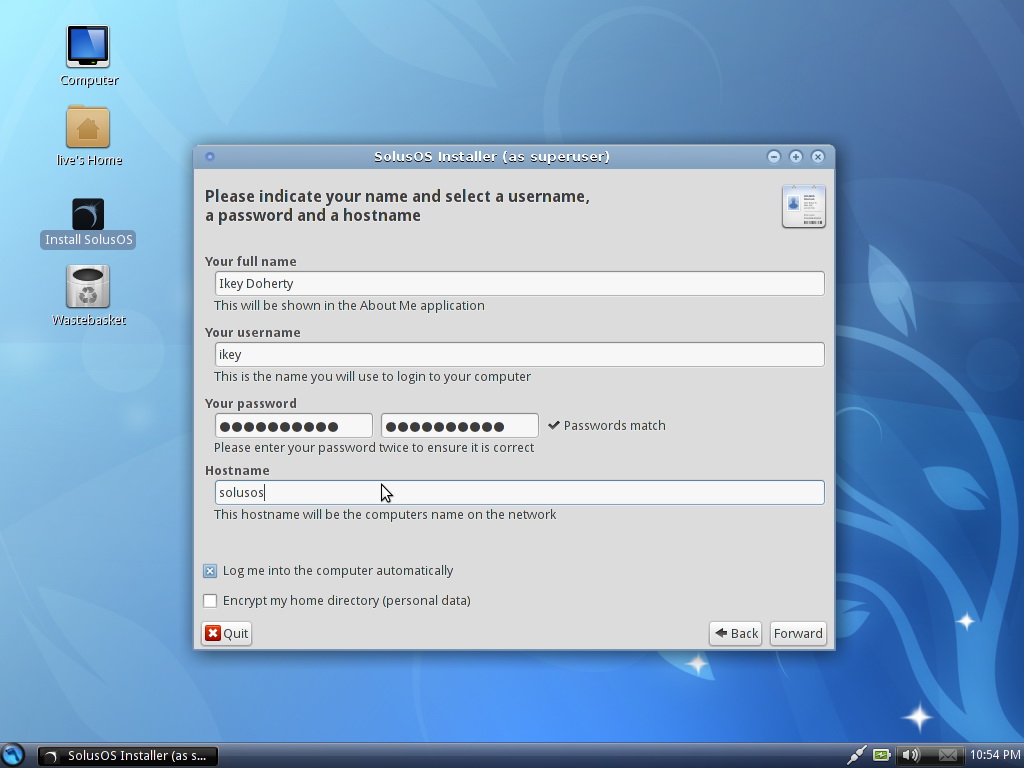The image size is (1024, 768).
Task: Select the SolusOS Installer taskbar entry
Action: click(128, 756)
